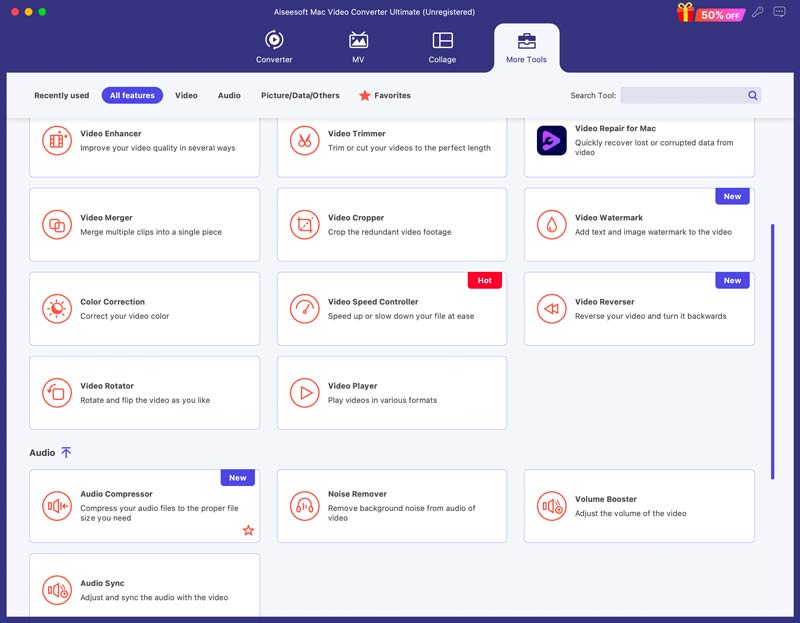Click the vertical scrollbar on the right
The width and height of the screenshot is (800, 623).
click(x=772, y=350)
